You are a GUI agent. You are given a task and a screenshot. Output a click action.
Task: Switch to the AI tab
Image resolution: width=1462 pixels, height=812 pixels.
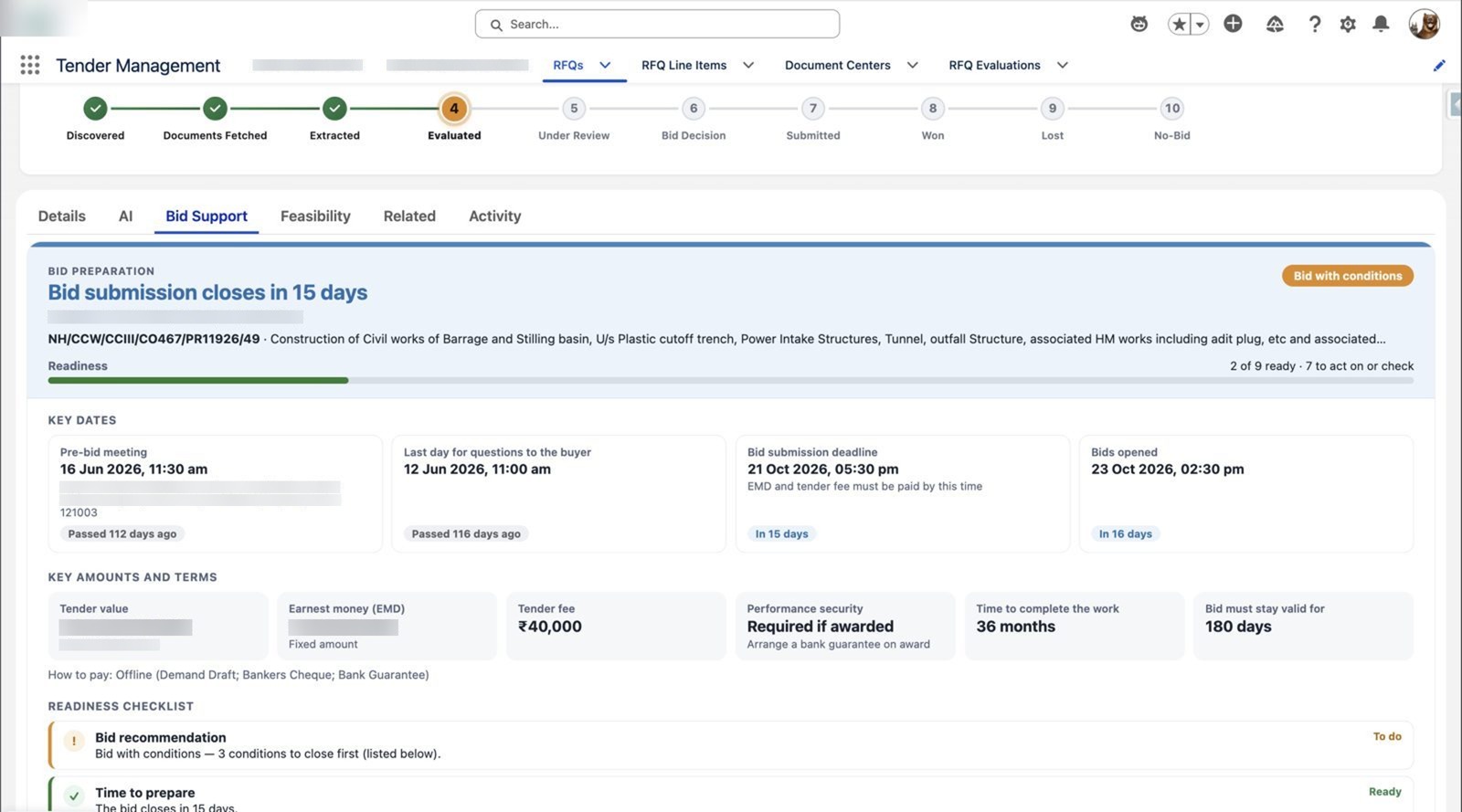(x=126, y=216)
